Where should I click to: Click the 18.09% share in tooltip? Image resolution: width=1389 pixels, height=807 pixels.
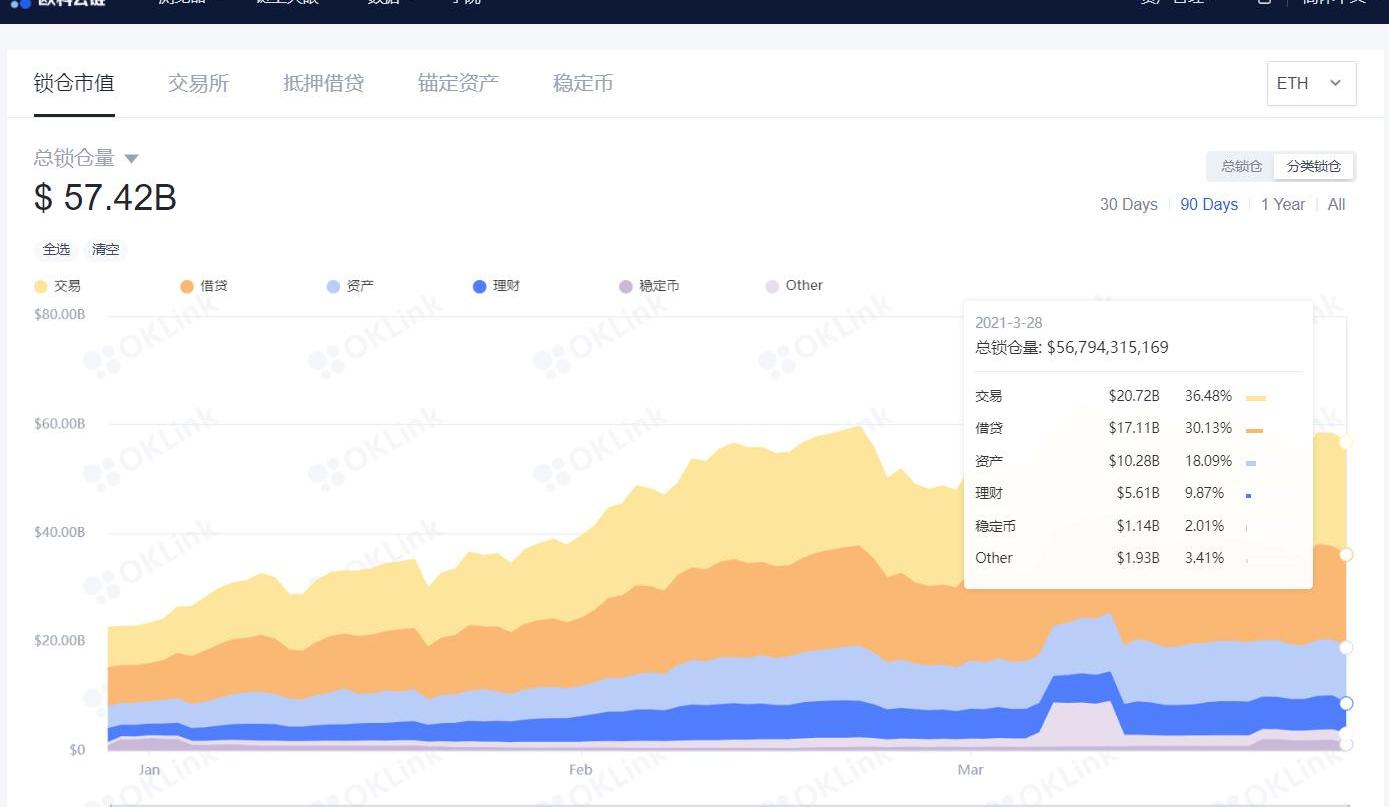pos(1208,461)
